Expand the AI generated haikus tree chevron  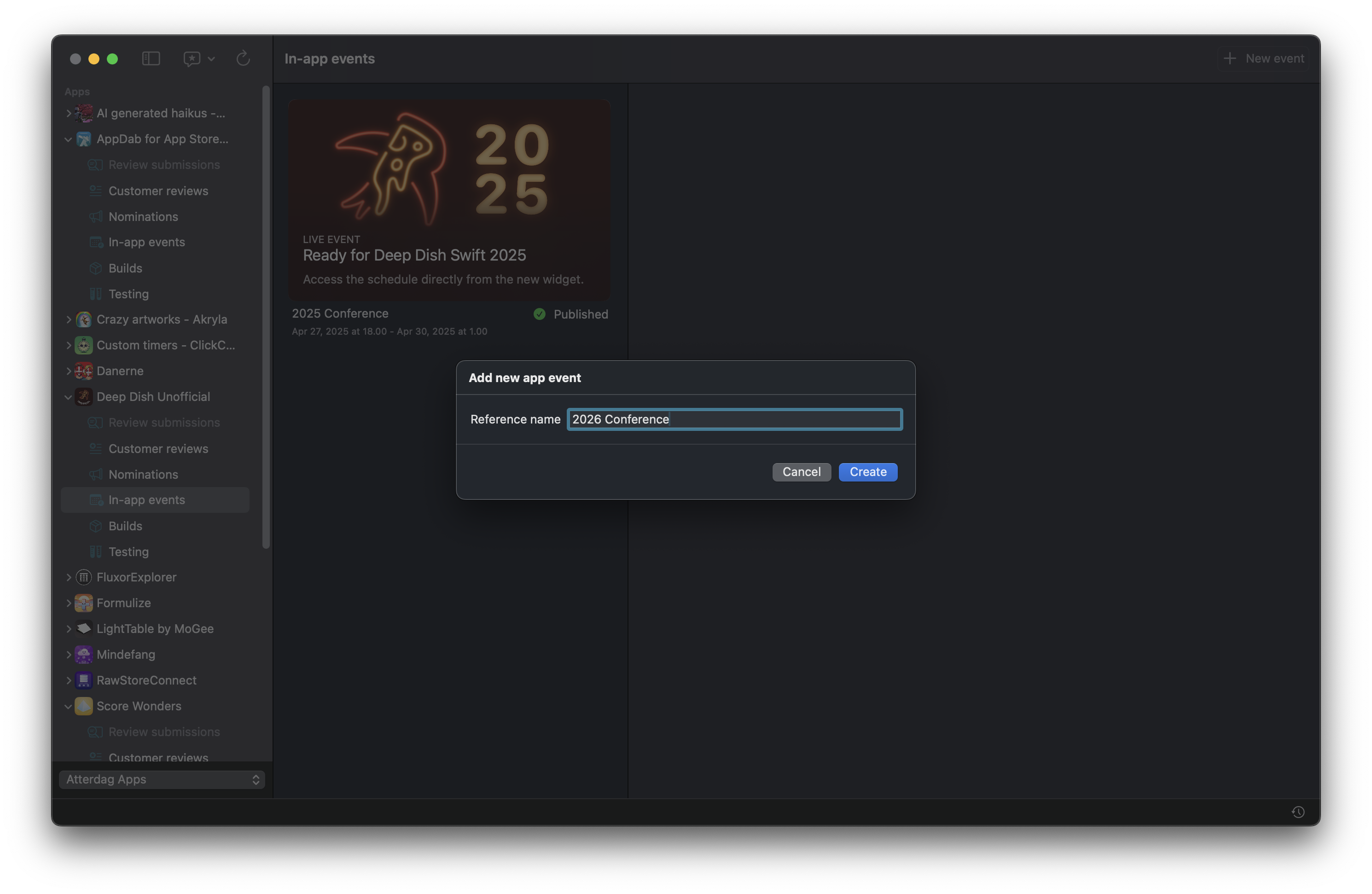(x=69, y=113)
